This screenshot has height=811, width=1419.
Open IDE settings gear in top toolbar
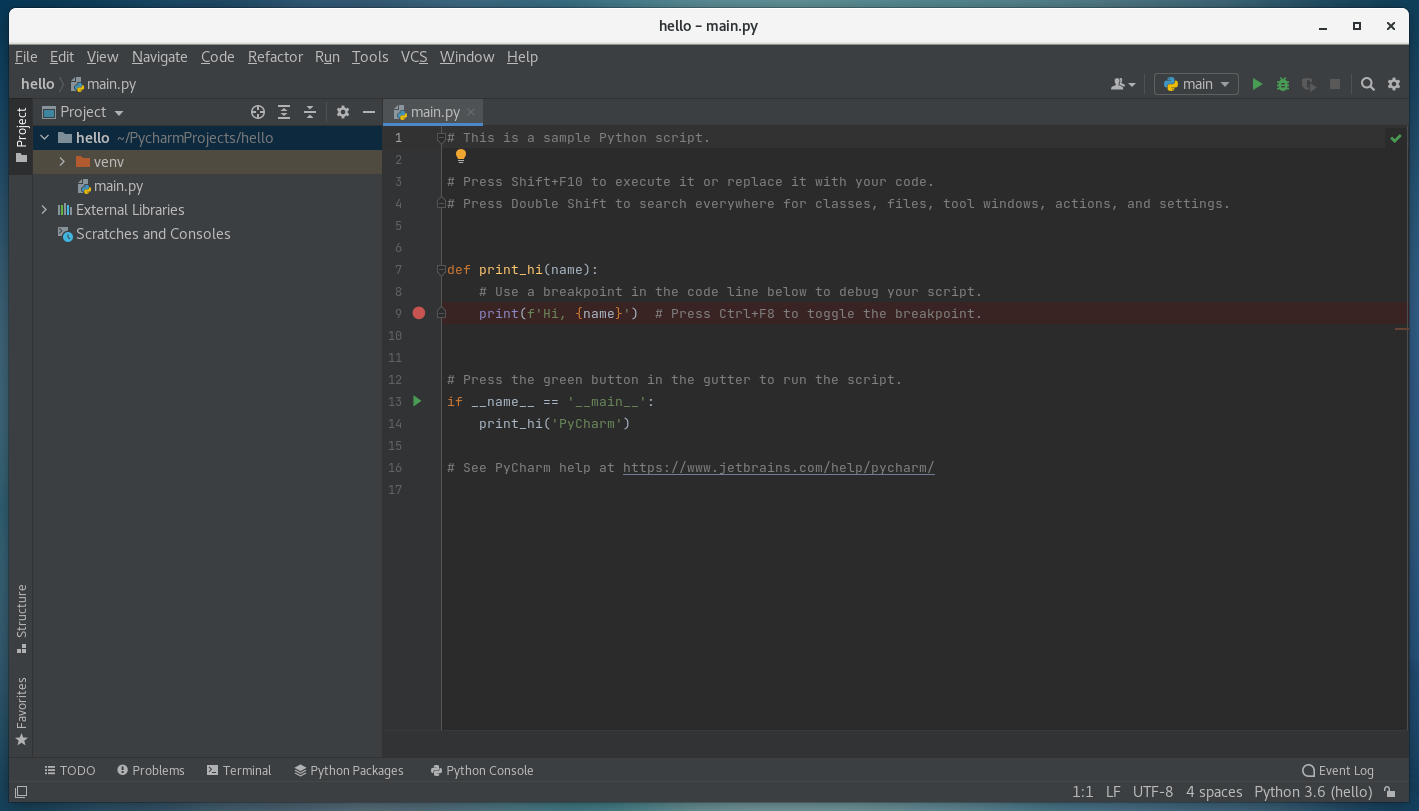click(1394, 85)
